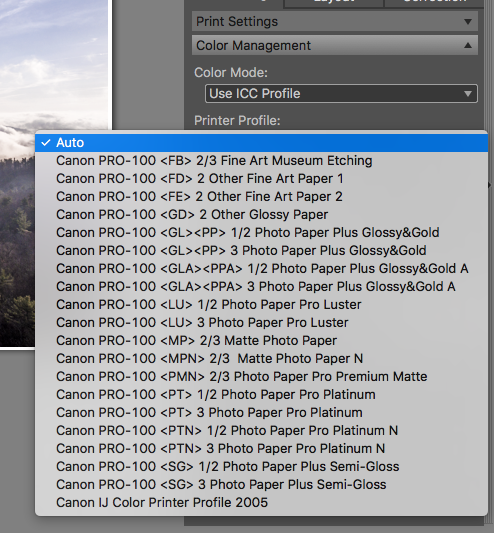Viewport: 494px width, 533px height.
Task: Choose Other Glossy Paper profile
Action: [x=261, y=214]
